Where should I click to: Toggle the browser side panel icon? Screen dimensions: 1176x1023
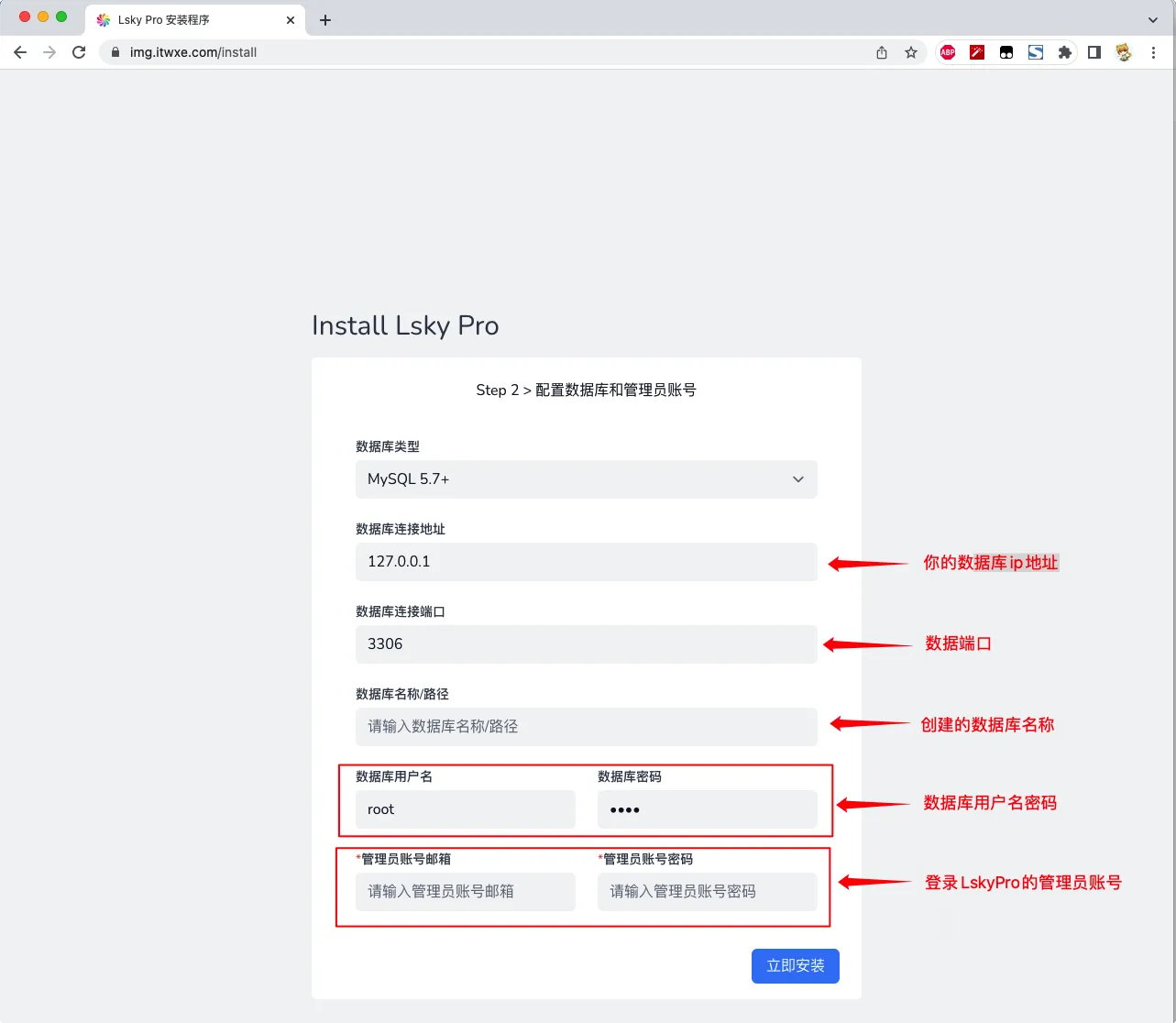(x=1094, y=52)
